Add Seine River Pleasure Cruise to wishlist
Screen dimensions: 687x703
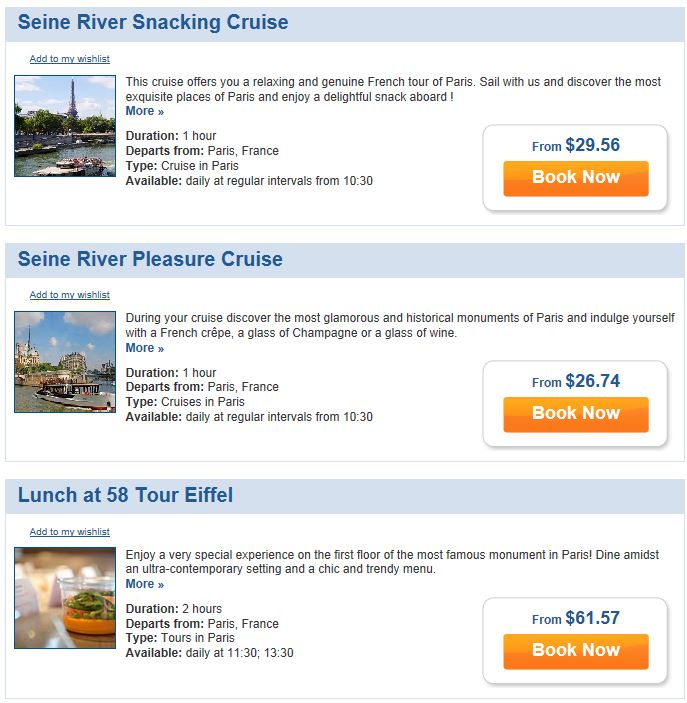70,295
